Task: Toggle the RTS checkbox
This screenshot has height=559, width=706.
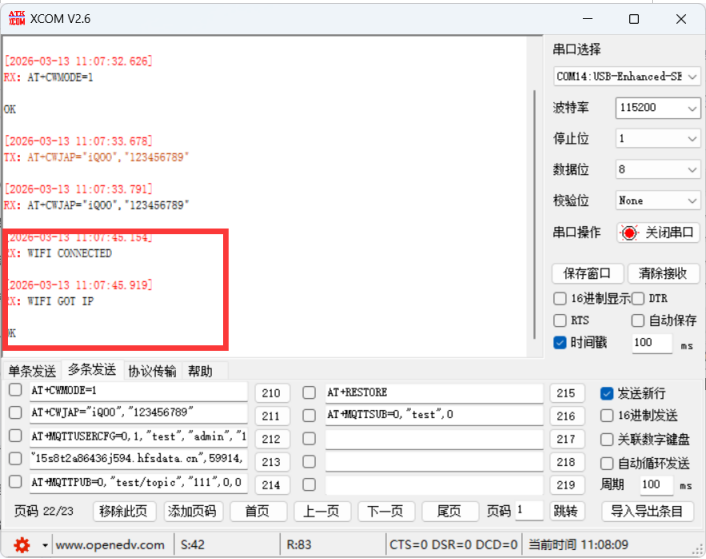Action: click(560, 320)
